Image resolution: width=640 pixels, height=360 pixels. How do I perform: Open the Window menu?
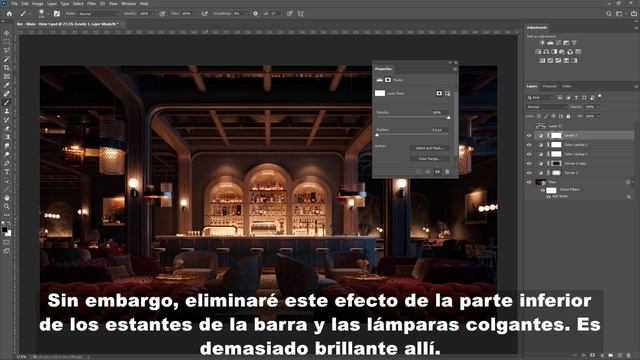pyautogui.click(x=129, y=4)
